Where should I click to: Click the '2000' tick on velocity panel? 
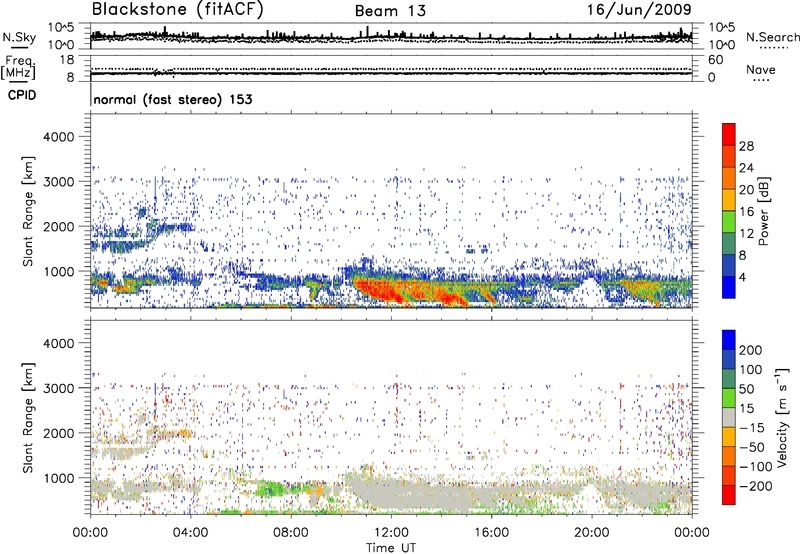[x=59, y=433]
